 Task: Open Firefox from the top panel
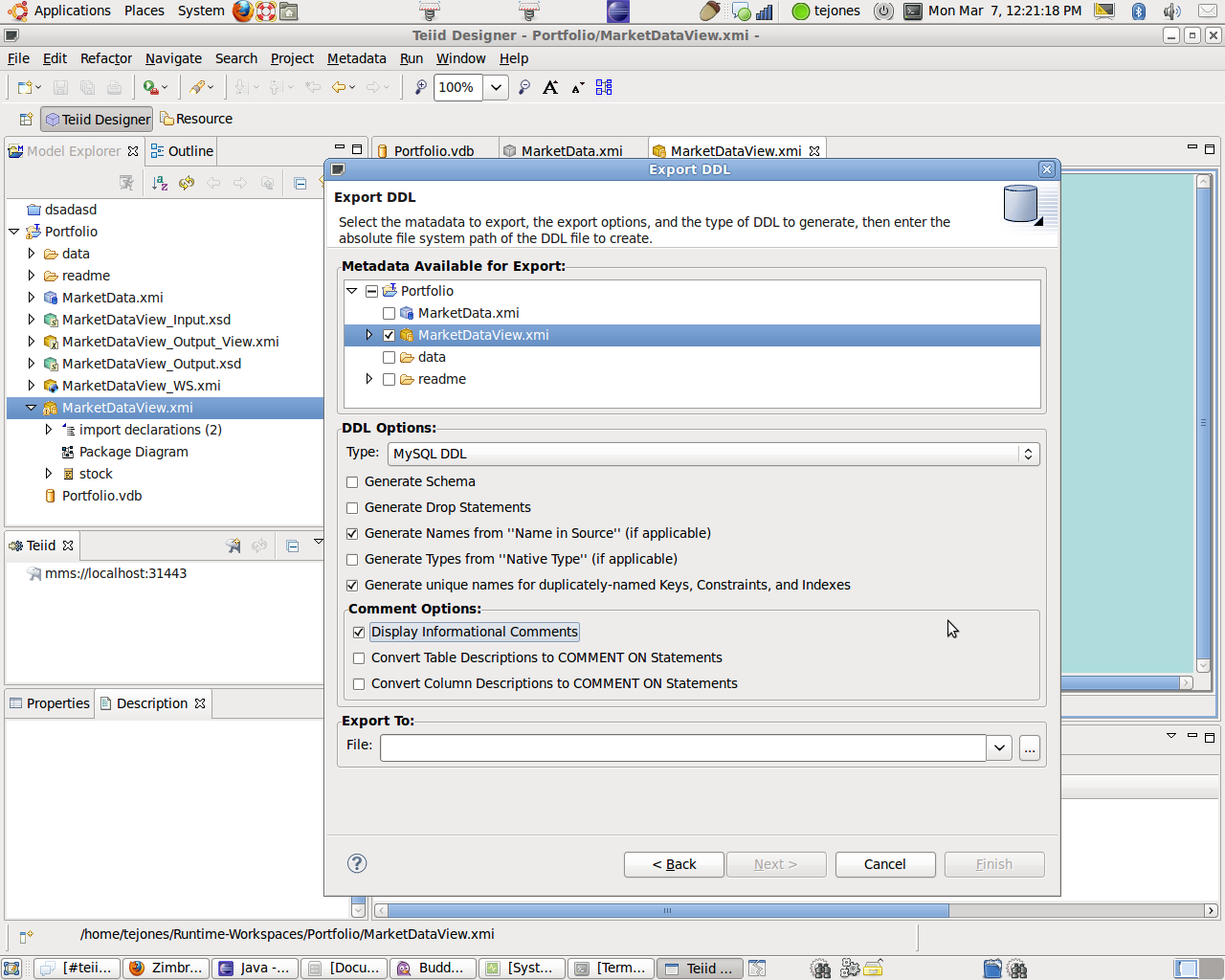(243, 11)
